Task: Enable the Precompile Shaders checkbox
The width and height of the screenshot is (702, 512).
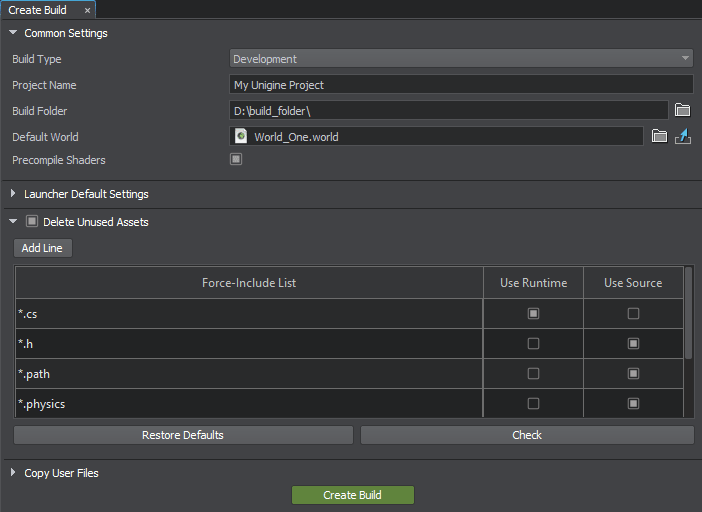Action: click(236, 160)
